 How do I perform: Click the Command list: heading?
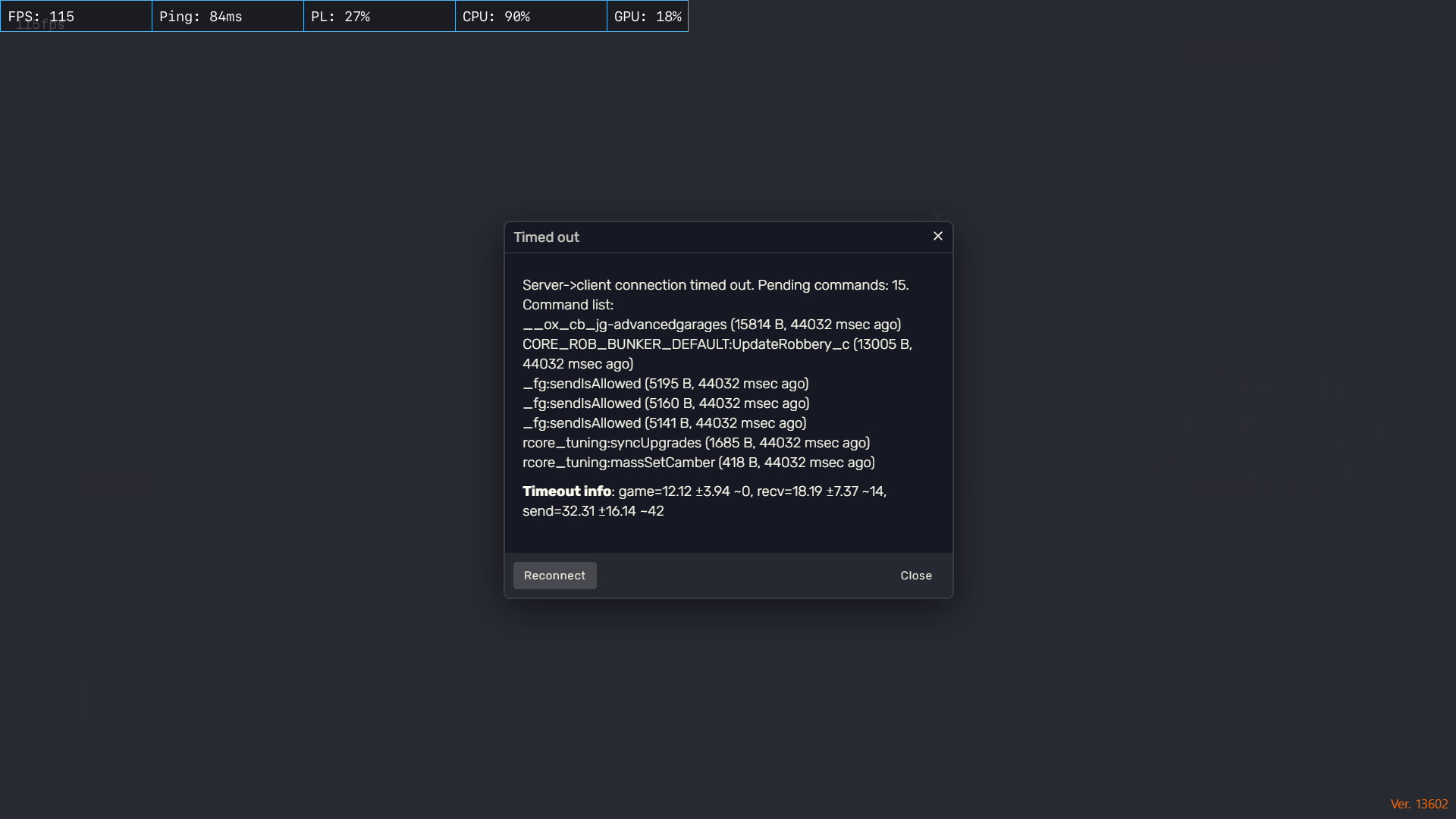pos(568,304)
